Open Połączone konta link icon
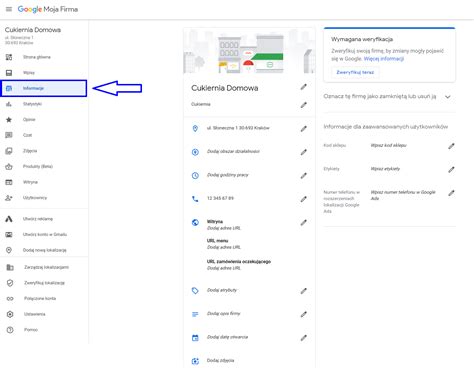The image size is (474, 368). (10, 298)
